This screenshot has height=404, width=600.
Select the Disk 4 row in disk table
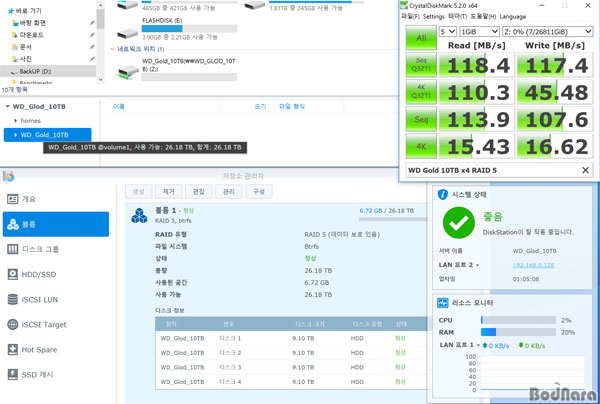click(x=291, y=382)
